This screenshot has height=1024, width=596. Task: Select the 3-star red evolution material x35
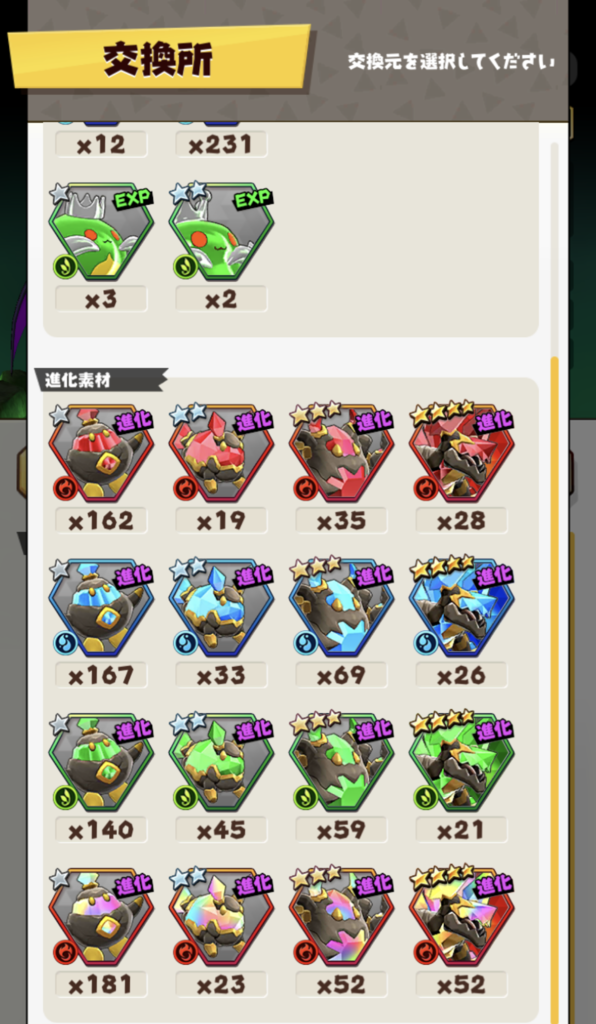341,453
